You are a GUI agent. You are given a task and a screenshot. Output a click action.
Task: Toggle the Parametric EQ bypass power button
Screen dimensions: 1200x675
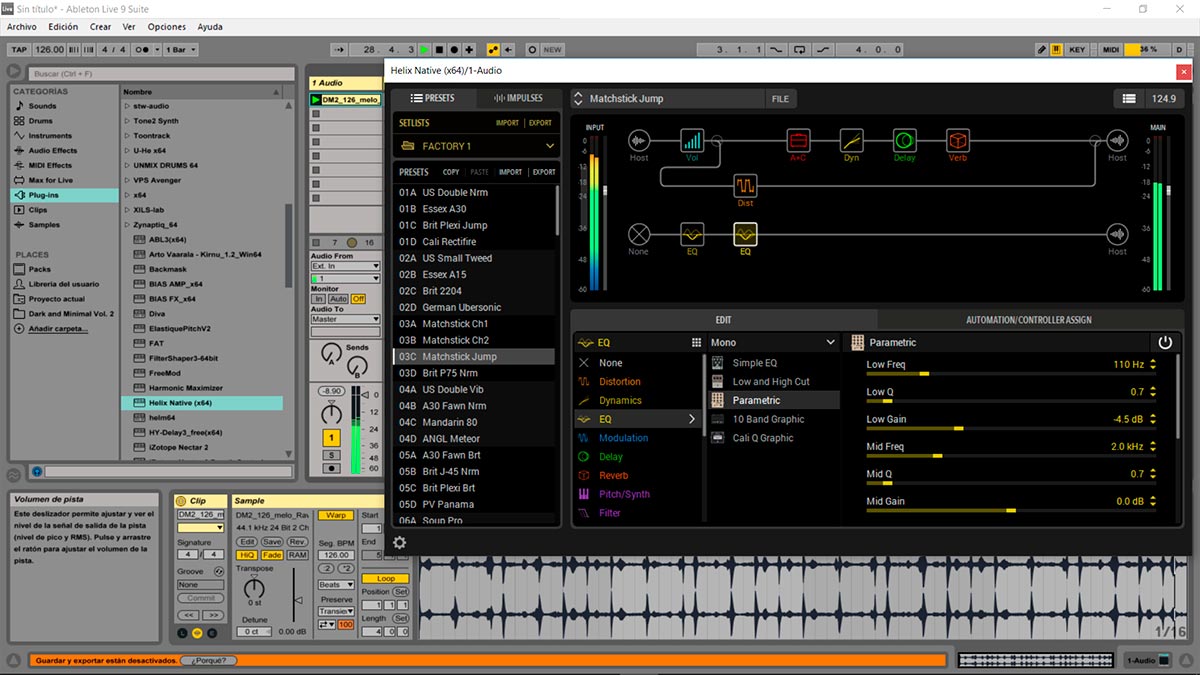click(x=1165, y=342)
